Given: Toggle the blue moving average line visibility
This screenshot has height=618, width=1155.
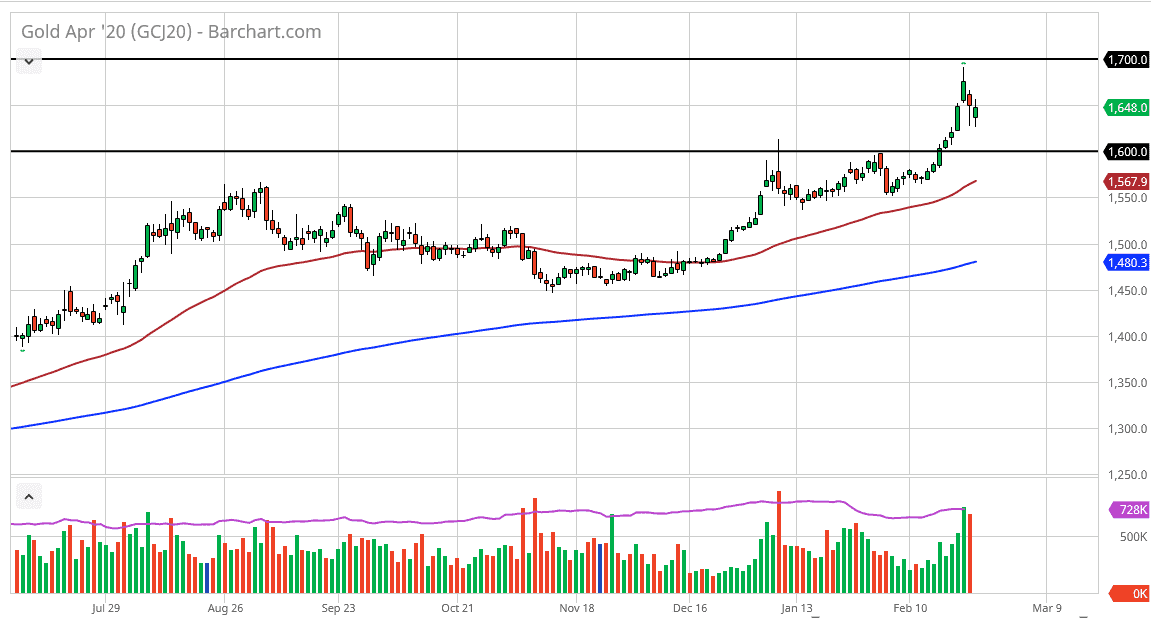Looking at the screenshot, I should pos(600,318).
